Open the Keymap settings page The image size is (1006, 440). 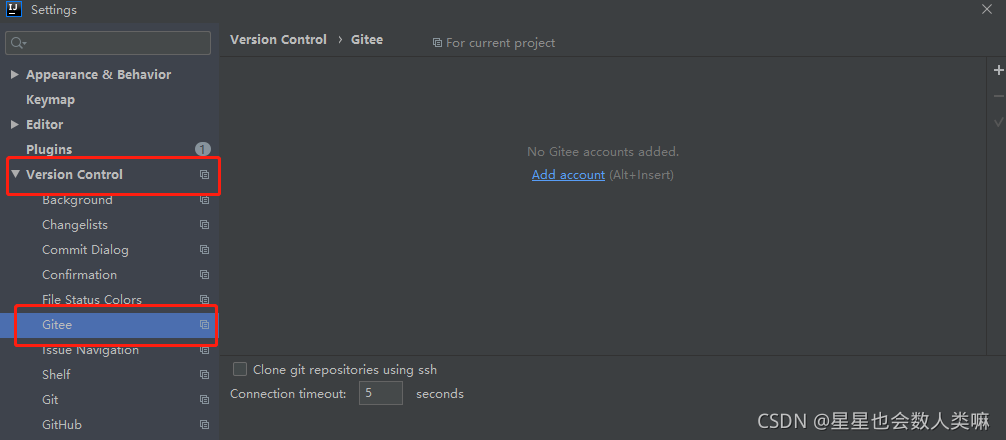click(50, 99)
